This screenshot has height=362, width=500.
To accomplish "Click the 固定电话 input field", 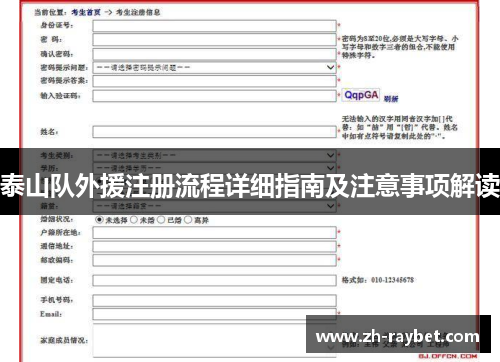I will point(214,281).
